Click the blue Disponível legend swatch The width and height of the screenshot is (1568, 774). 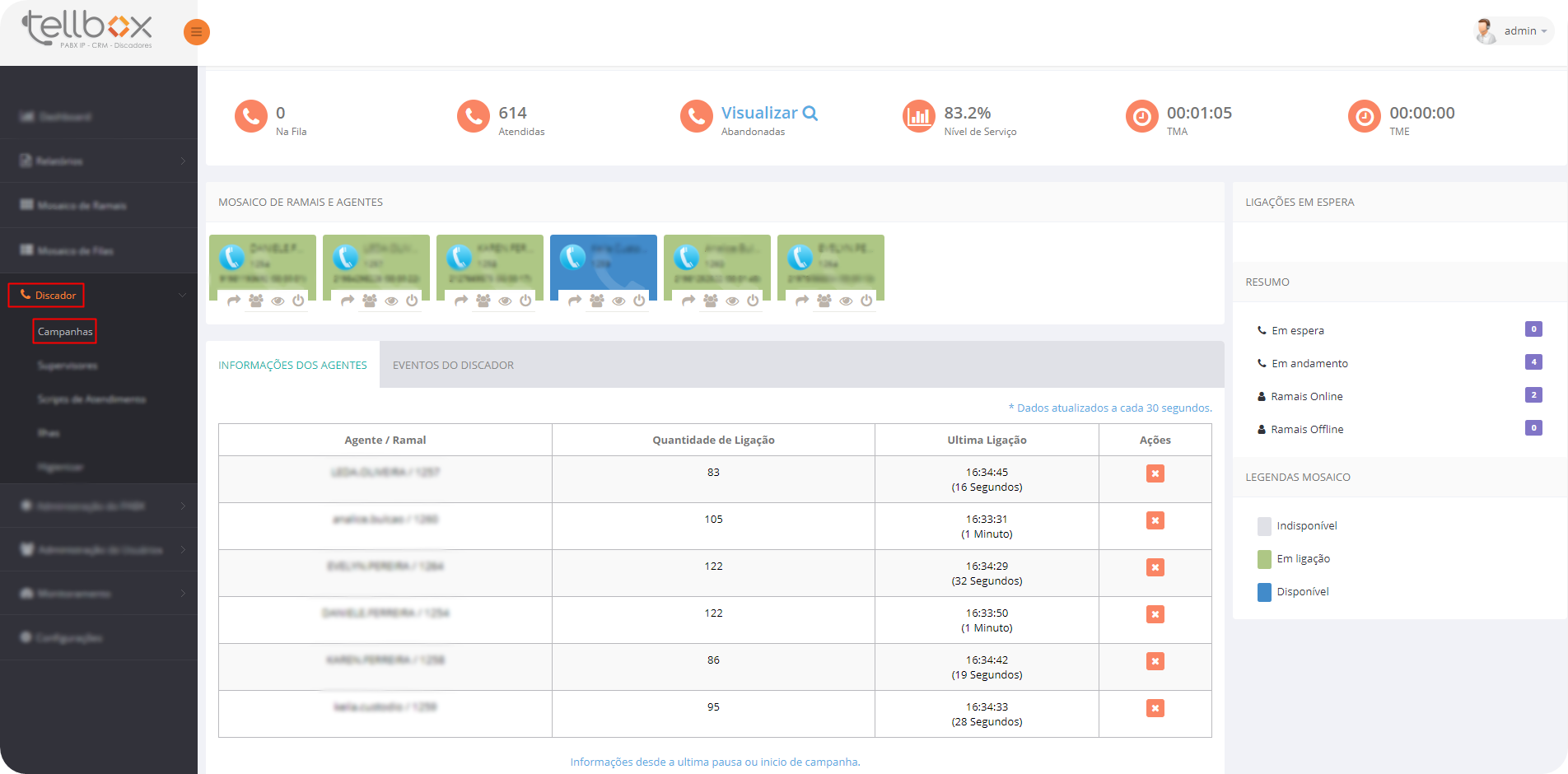point(1264,592)
